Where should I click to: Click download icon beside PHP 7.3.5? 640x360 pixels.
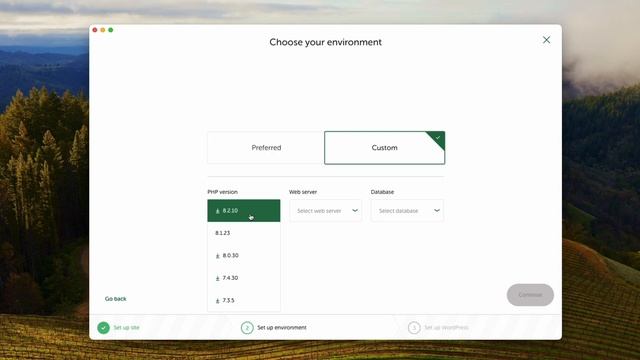[x=218, y=301]
